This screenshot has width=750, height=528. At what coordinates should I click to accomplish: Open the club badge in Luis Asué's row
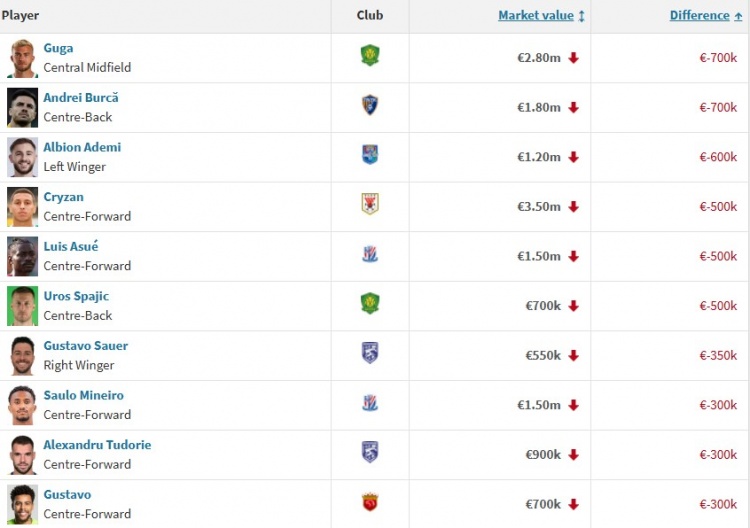pos(370,254)
